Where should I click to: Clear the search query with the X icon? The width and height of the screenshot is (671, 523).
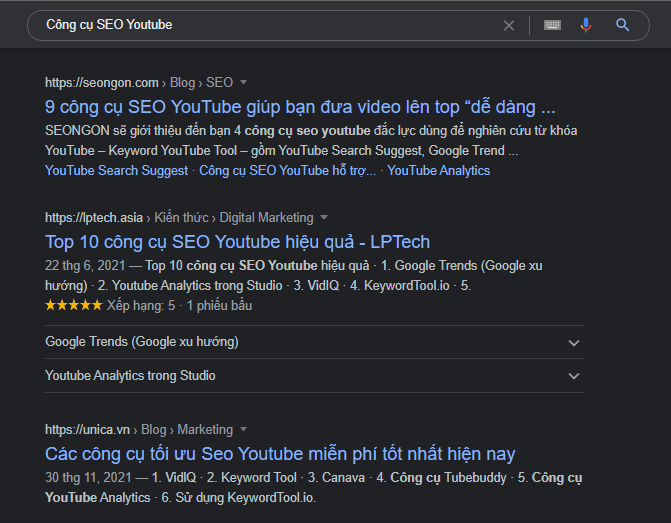tap(509, 26)
